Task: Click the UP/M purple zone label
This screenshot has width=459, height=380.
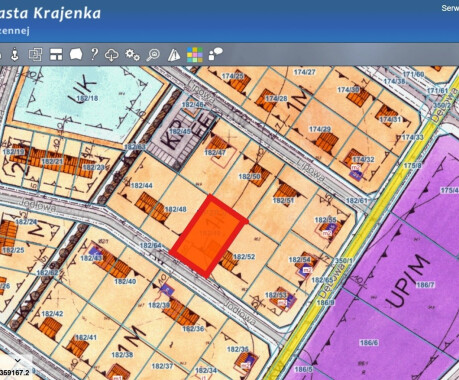Action: pos(407,281)
